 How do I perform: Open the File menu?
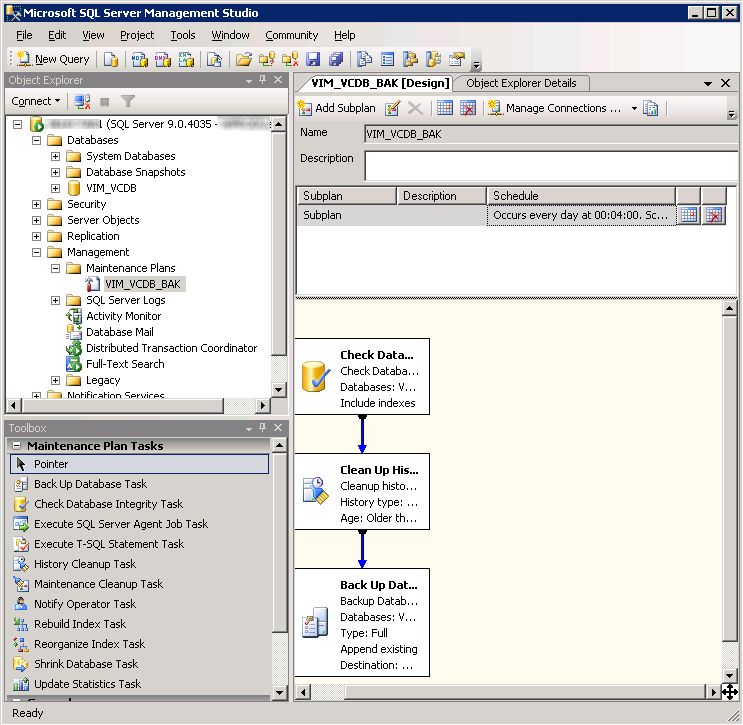[x=24, y=35]
